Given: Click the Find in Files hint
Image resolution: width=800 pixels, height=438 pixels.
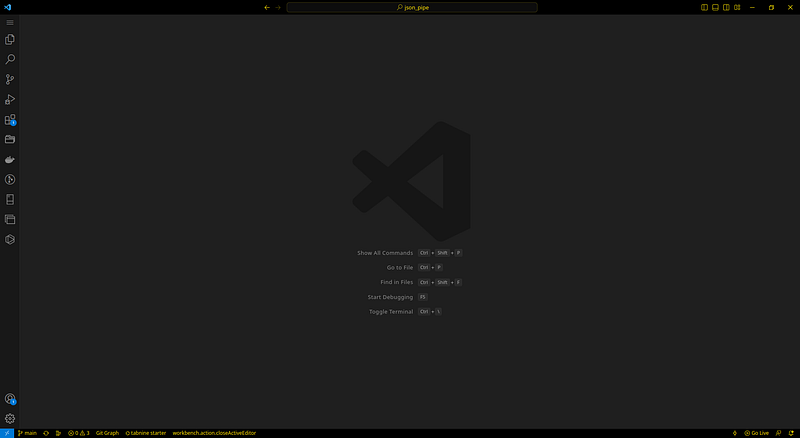Looking at the screenshot, I should [x=396, y=282].
